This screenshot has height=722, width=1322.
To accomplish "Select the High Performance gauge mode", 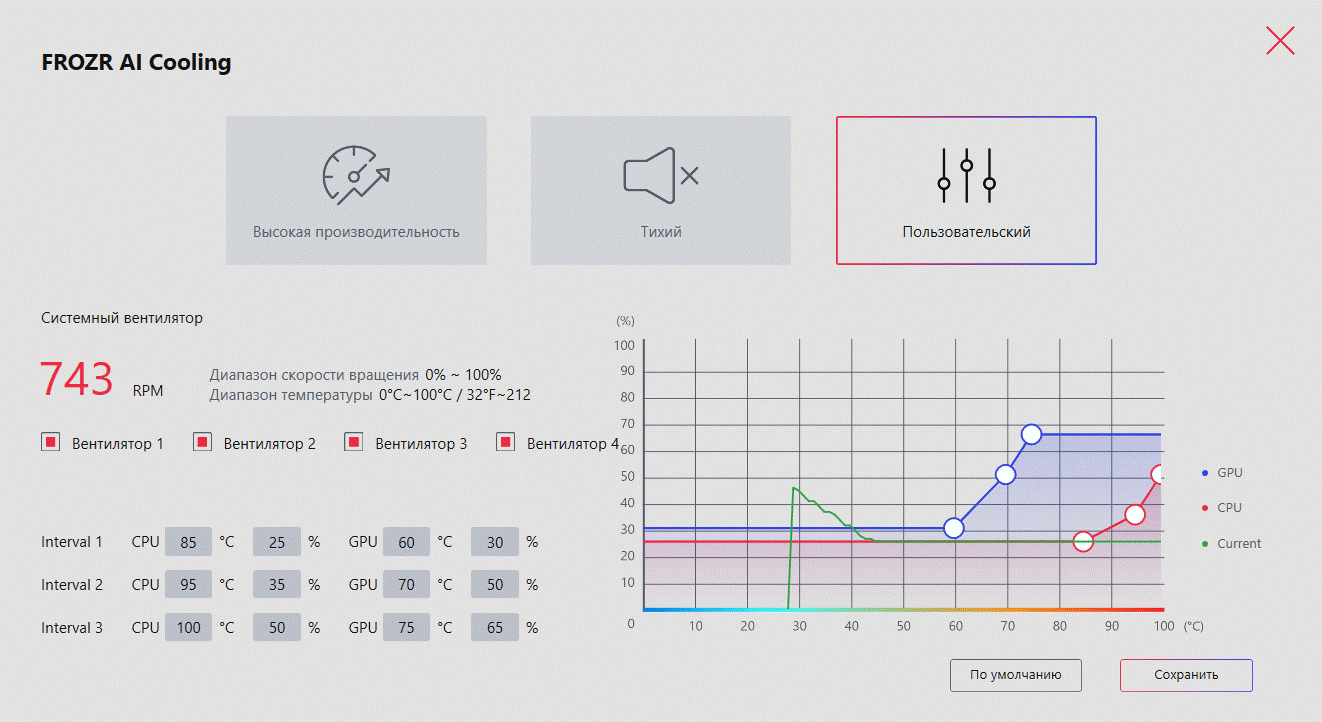I will [x=356, y=190].
